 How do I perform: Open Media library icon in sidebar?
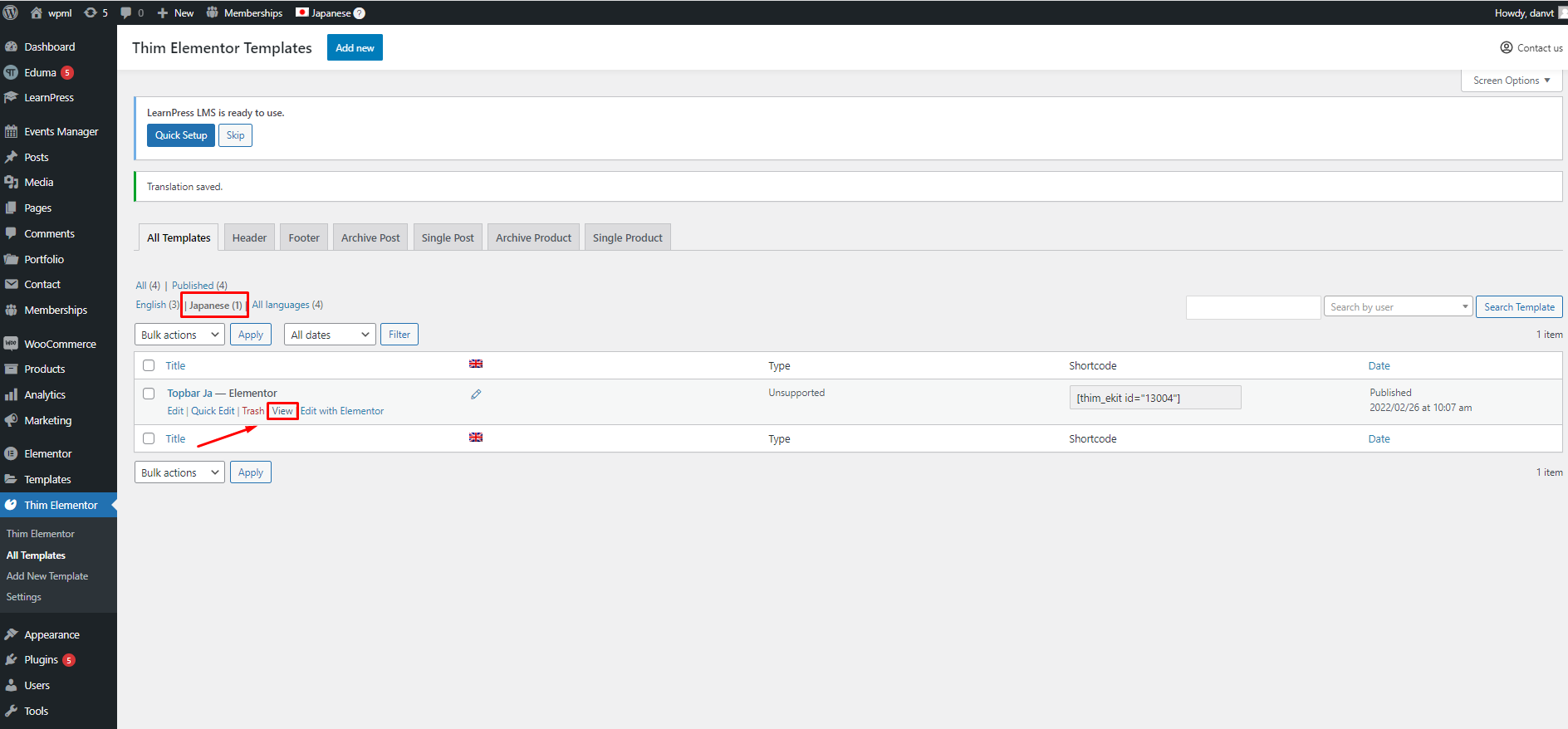(x=11, y=182)
